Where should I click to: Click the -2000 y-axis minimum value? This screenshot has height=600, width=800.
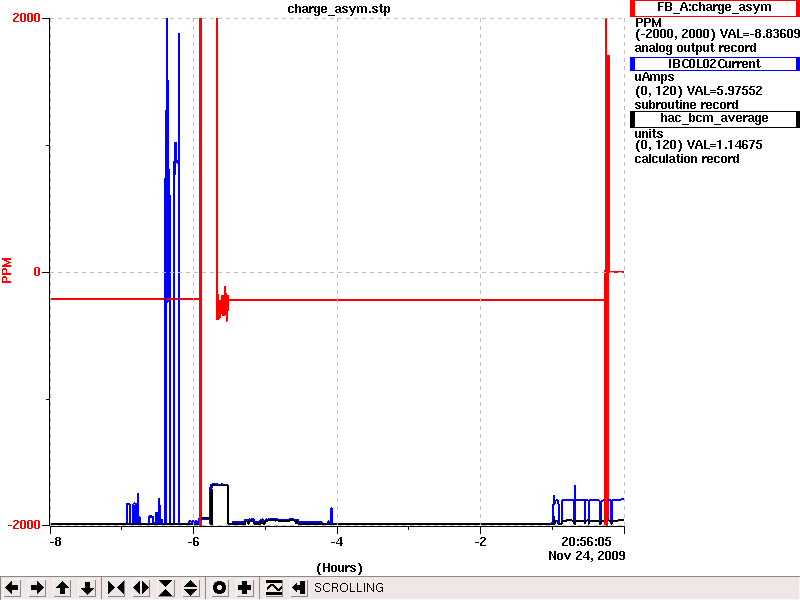24,525
